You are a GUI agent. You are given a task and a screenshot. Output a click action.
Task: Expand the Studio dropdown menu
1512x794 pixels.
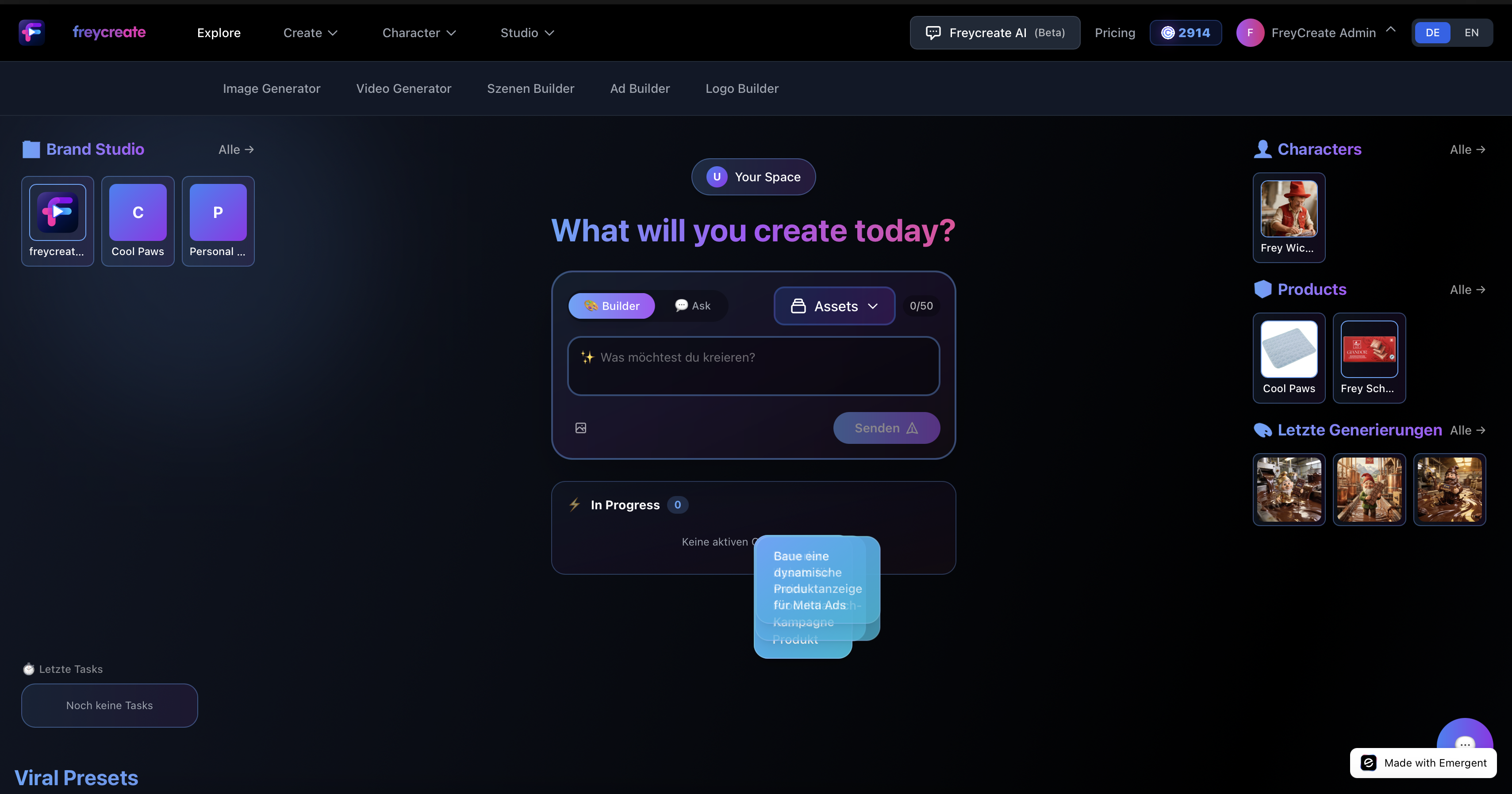tap(527, 33)
